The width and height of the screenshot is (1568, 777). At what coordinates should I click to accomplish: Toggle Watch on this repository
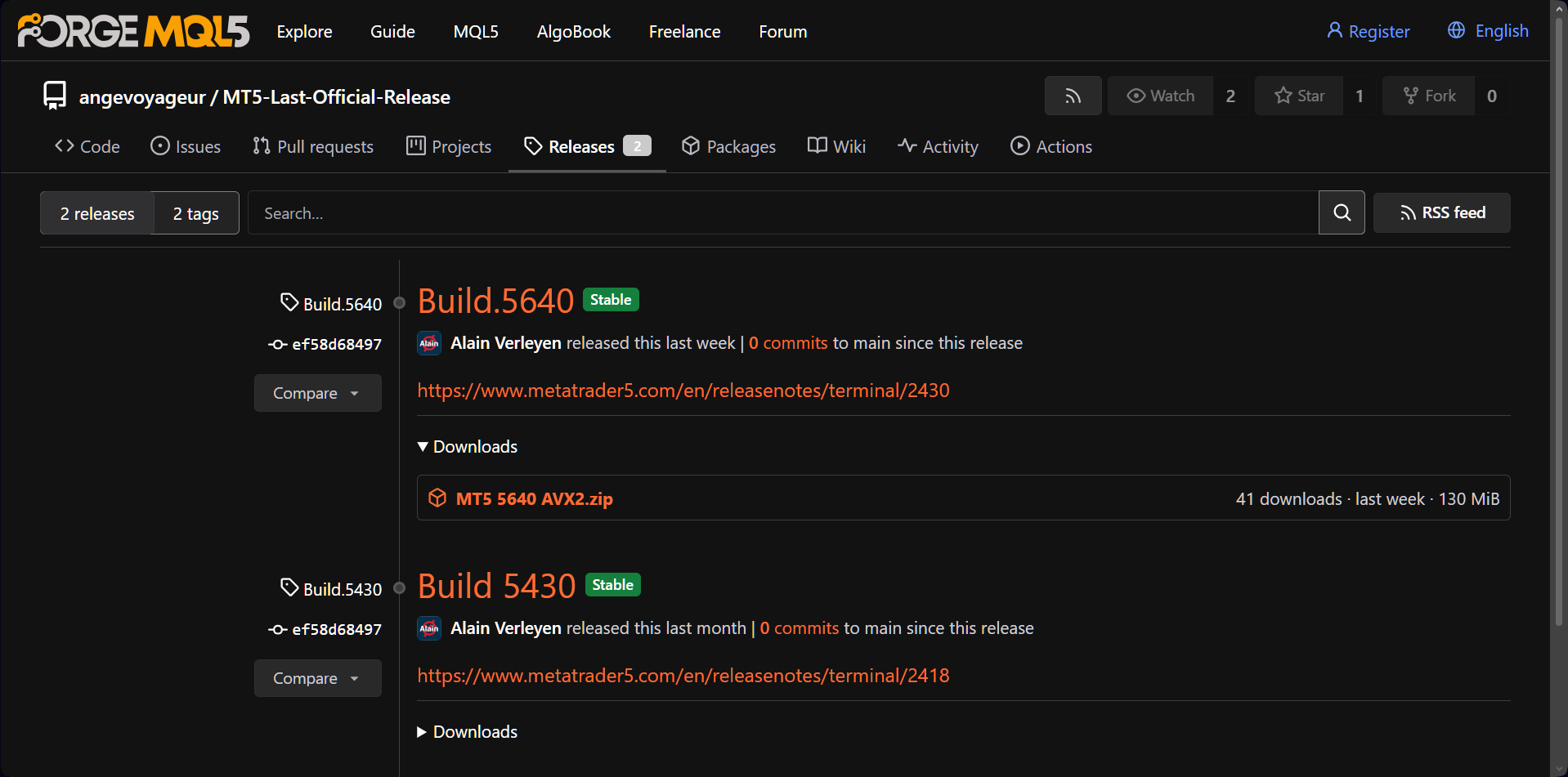click(x=1160, y=96)
